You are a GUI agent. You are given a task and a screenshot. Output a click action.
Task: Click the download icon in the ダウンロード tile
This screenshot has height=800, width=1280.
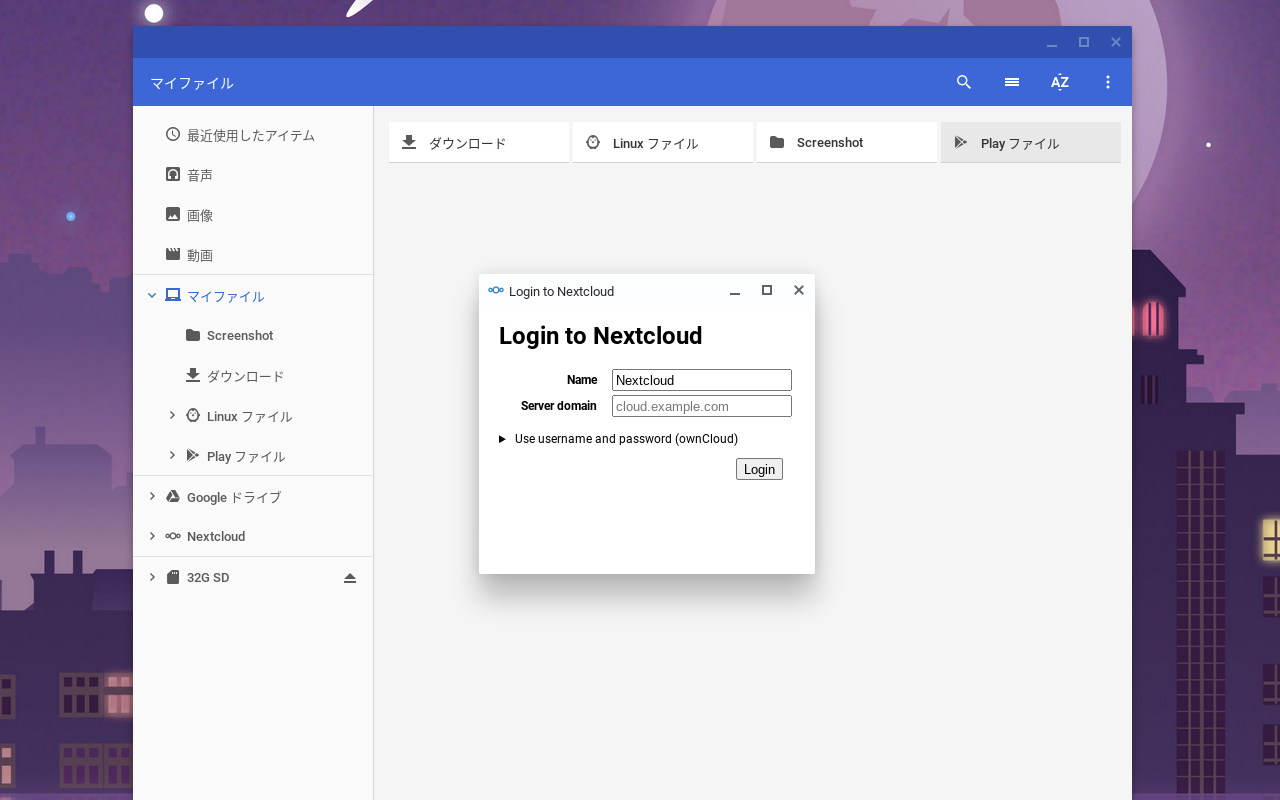pos(409,142)
